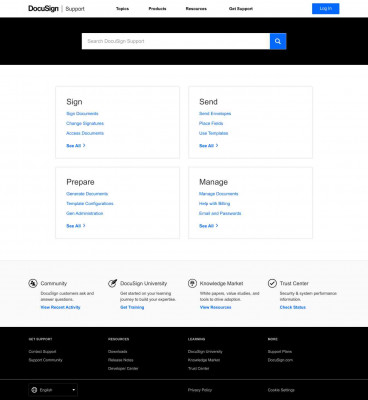
Task: Open the Products menu
Action: click(157, 9)
